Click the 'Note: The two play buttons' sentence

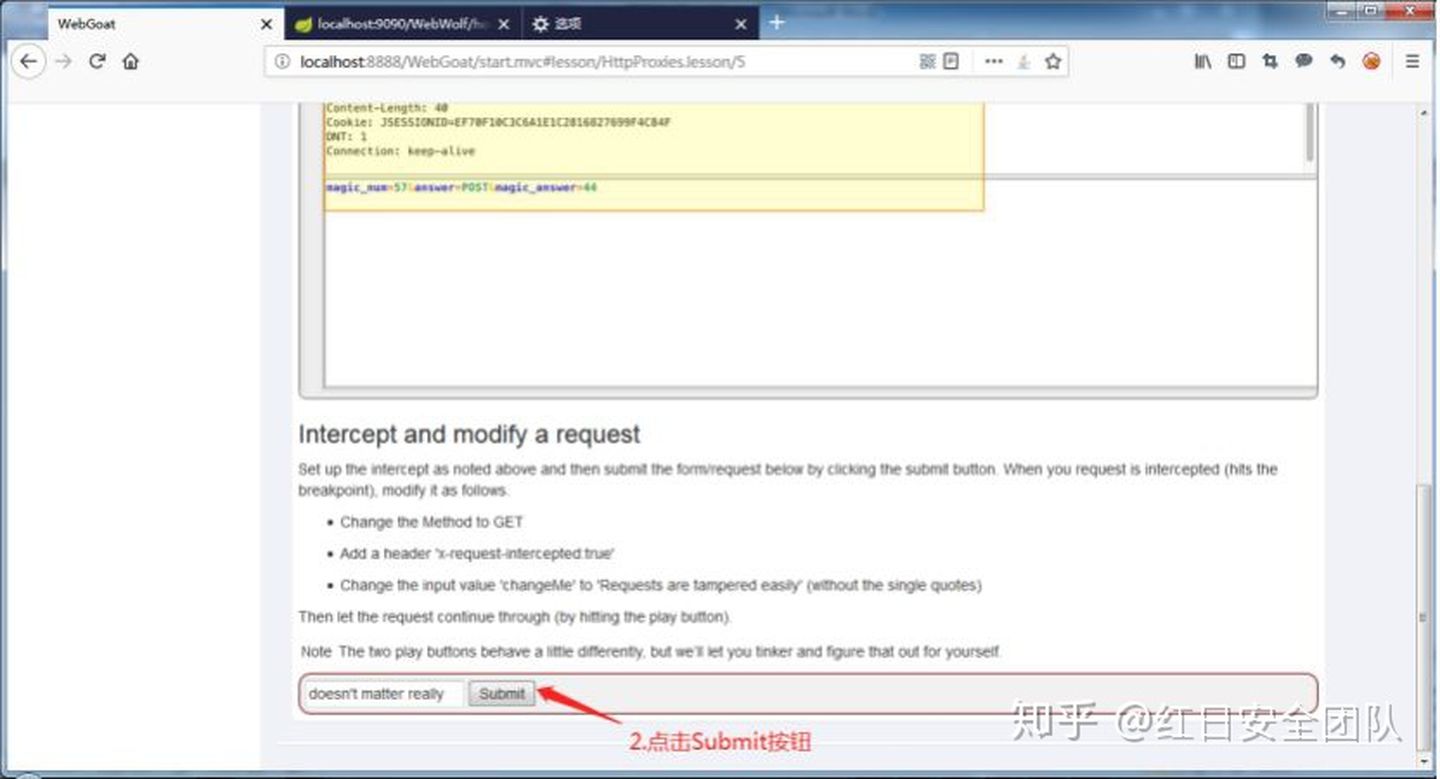651,652
